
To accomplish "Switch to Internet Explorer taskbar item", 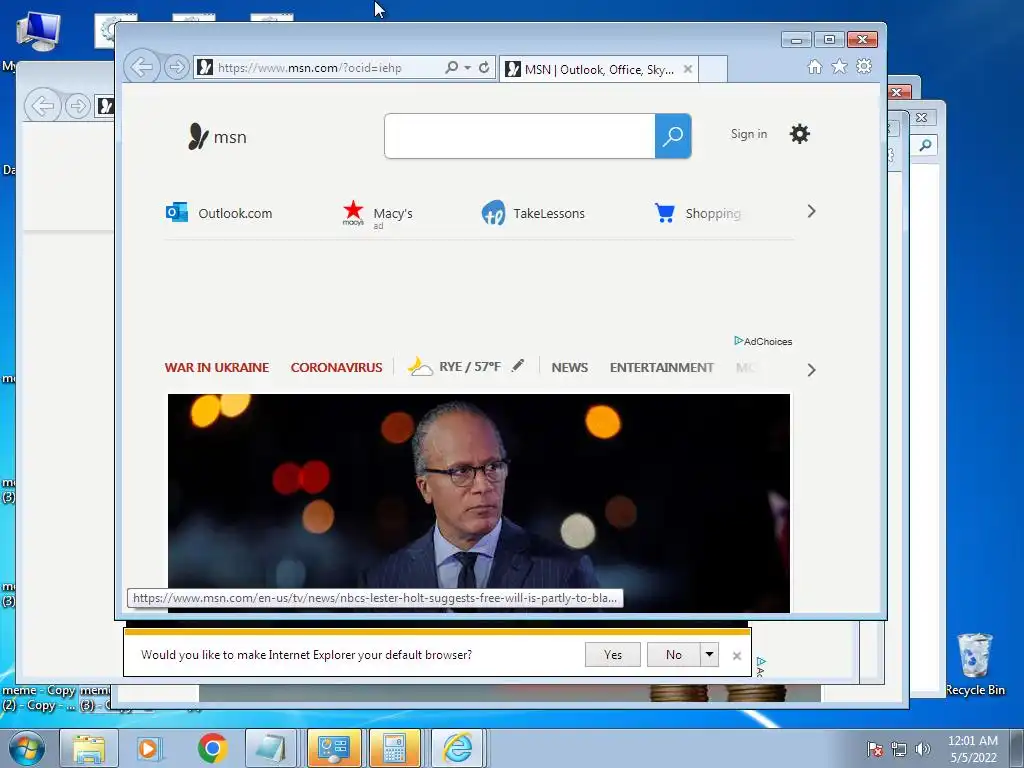I will pos(457,748).
